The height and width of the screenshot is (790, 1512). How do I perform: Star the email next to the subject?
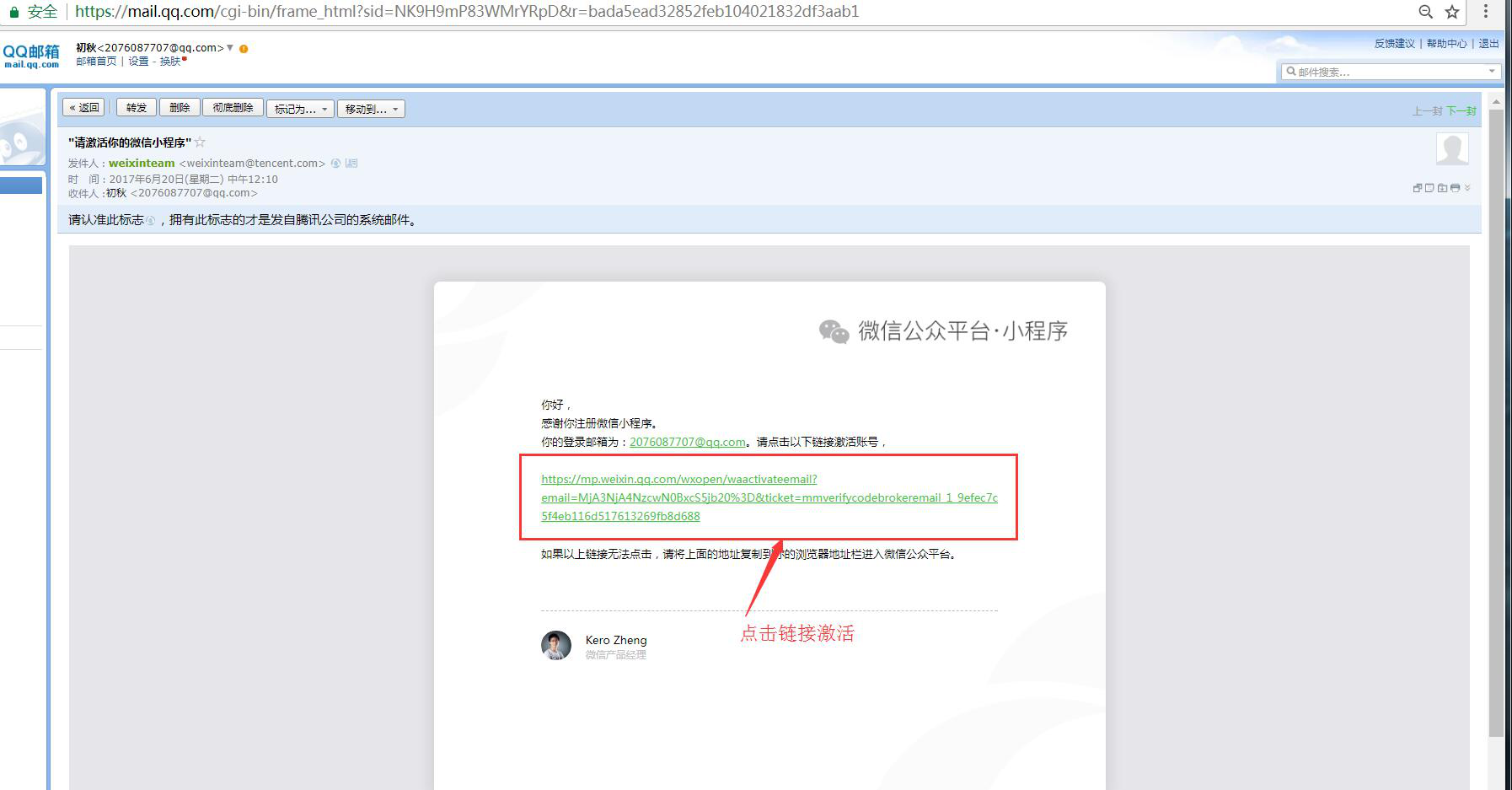tap(200, 142)
